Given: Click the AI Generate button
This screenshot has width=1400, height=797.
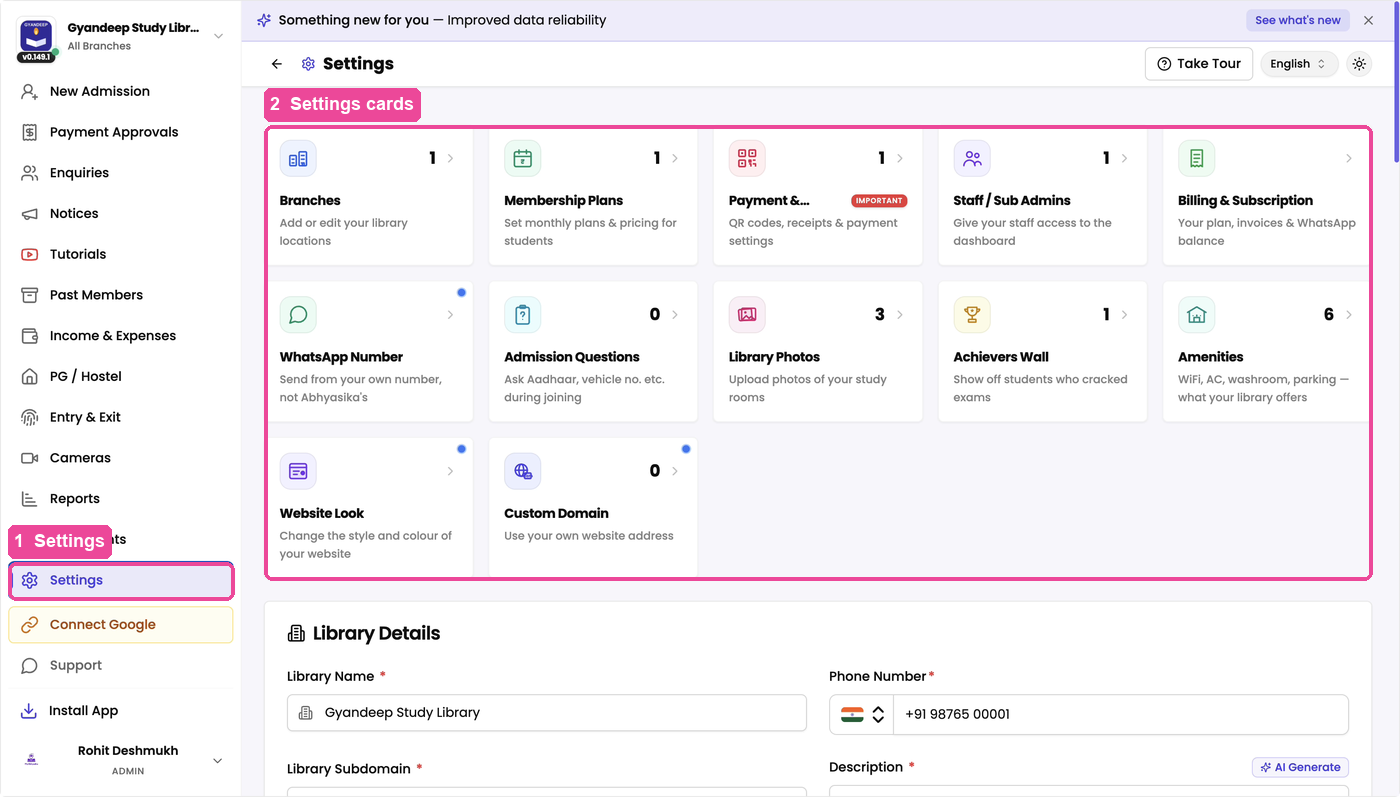Looking at the screenshot, I should 1300,767.
